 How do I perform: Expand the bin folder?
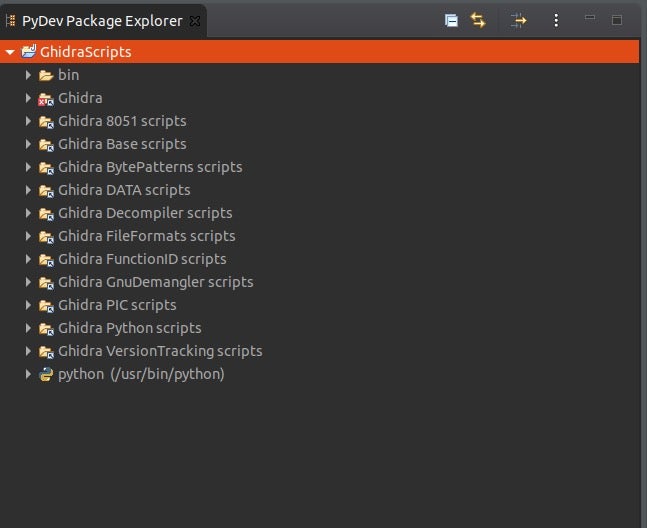[x=29, y=75]
